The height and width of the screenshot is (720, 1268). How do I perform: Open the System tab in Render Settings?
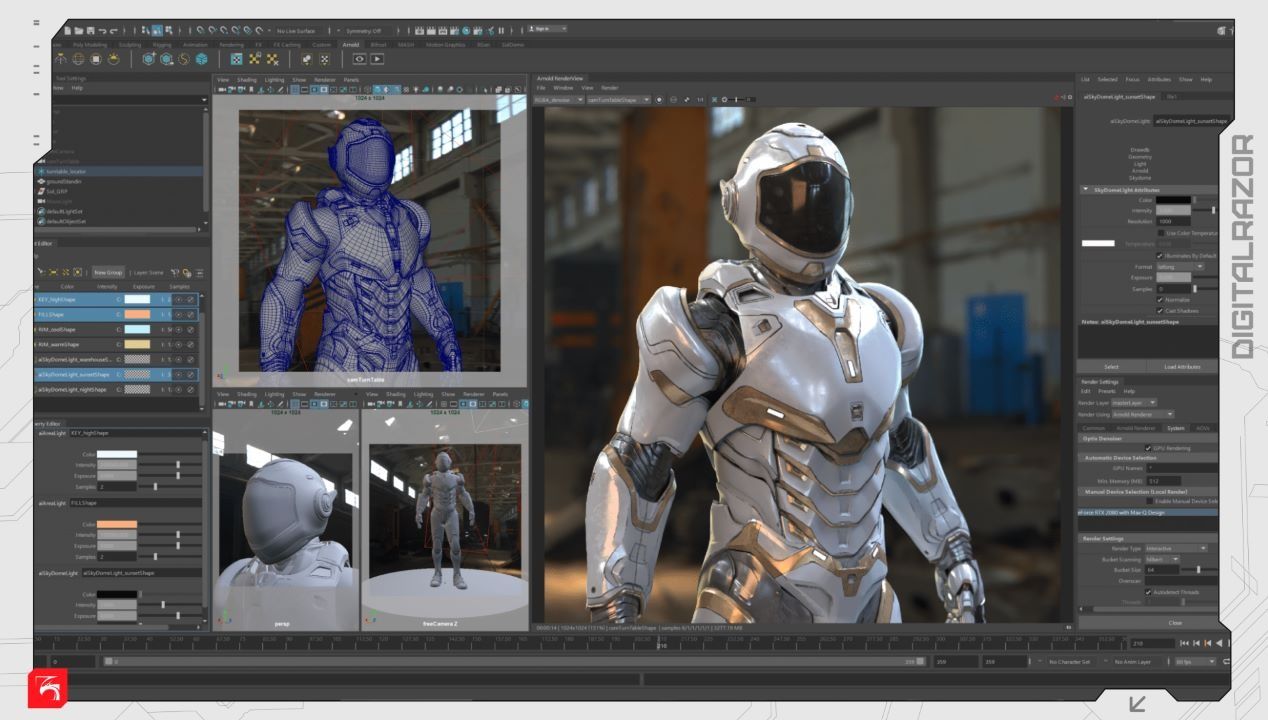(x=1175, y=428)
